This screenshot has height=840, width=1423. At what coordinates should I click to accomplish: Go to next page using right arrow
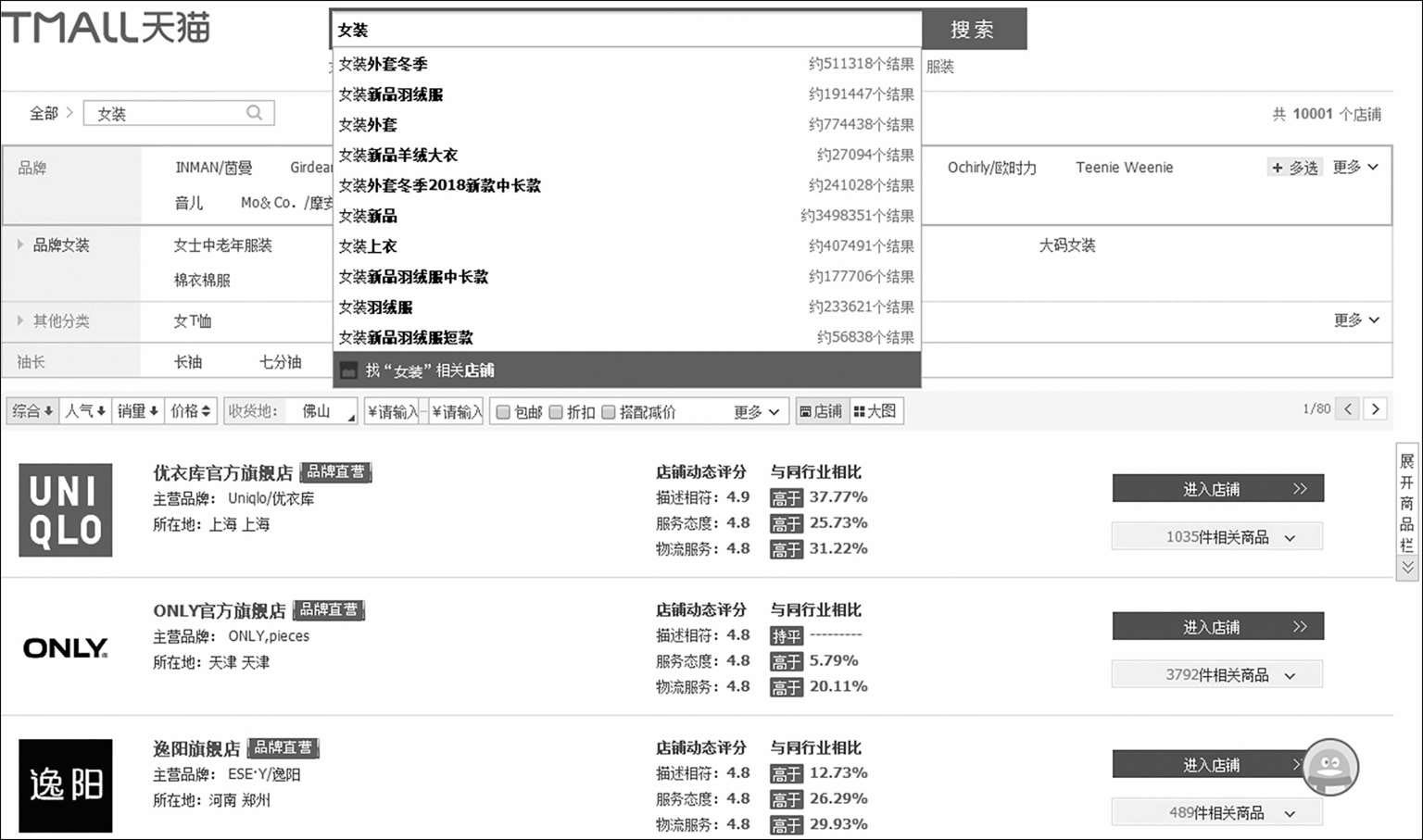pyautogui.click(x=1376, y=408)
